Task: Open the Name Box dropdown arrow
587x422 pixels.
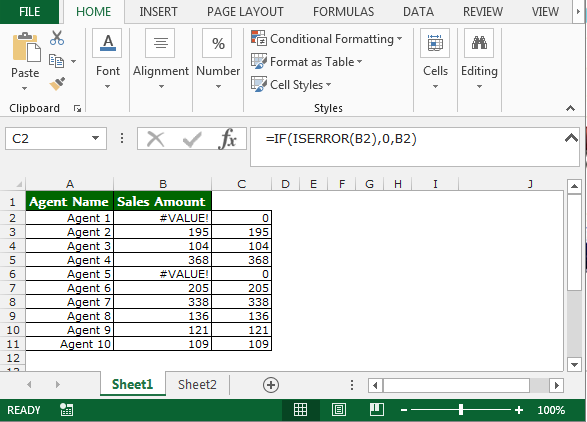Action: [96, 138]
